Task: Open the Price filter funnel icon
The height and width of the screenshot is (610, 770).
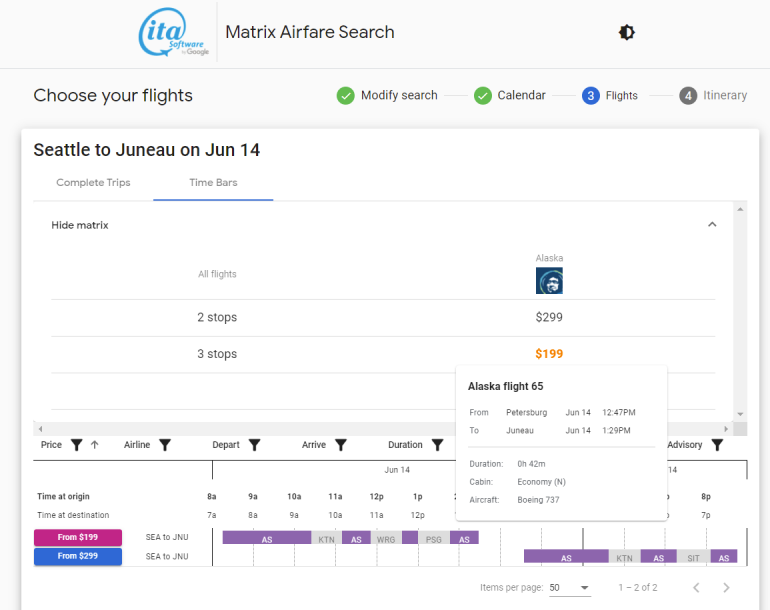Action: (76, 445)
